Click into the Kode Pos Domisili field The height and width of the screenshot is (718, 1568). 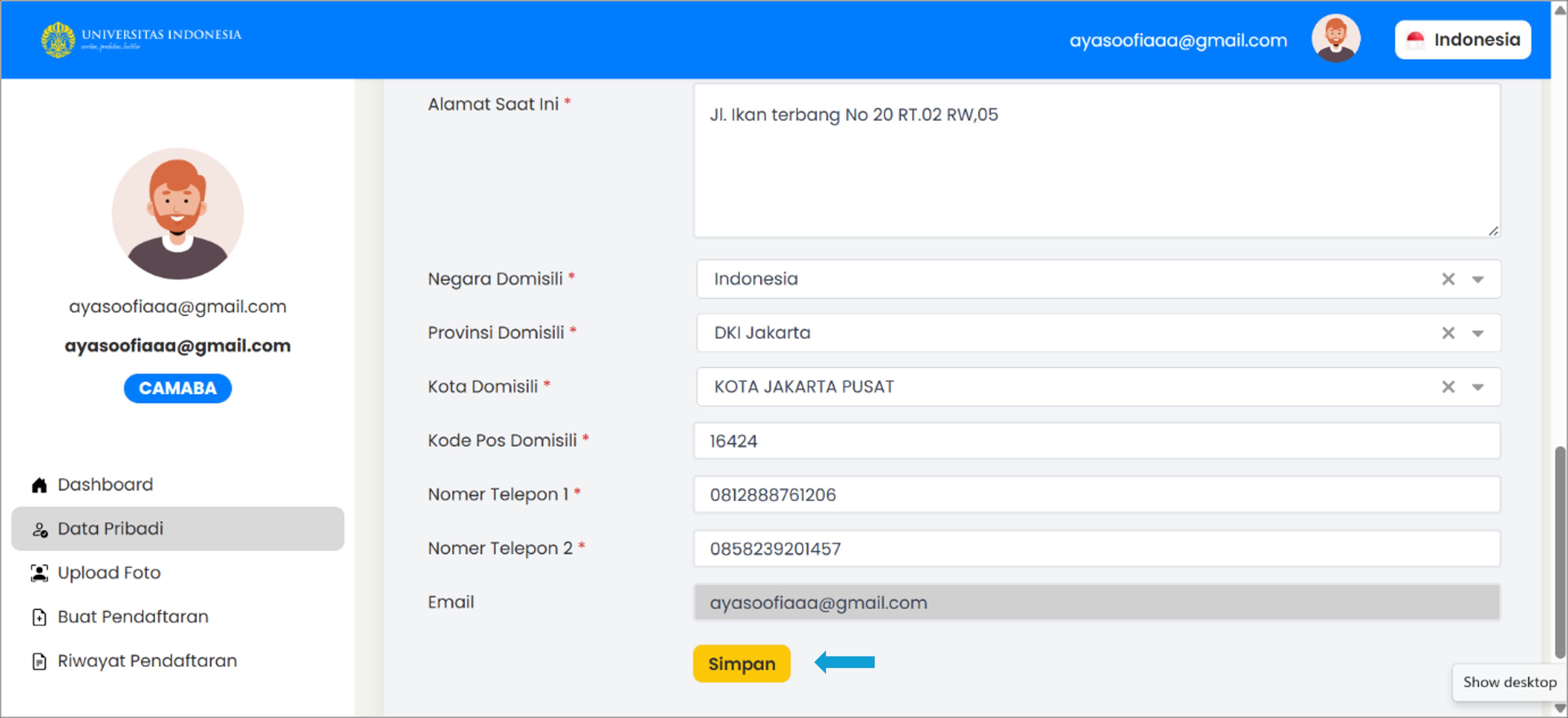coord(1096,441)
